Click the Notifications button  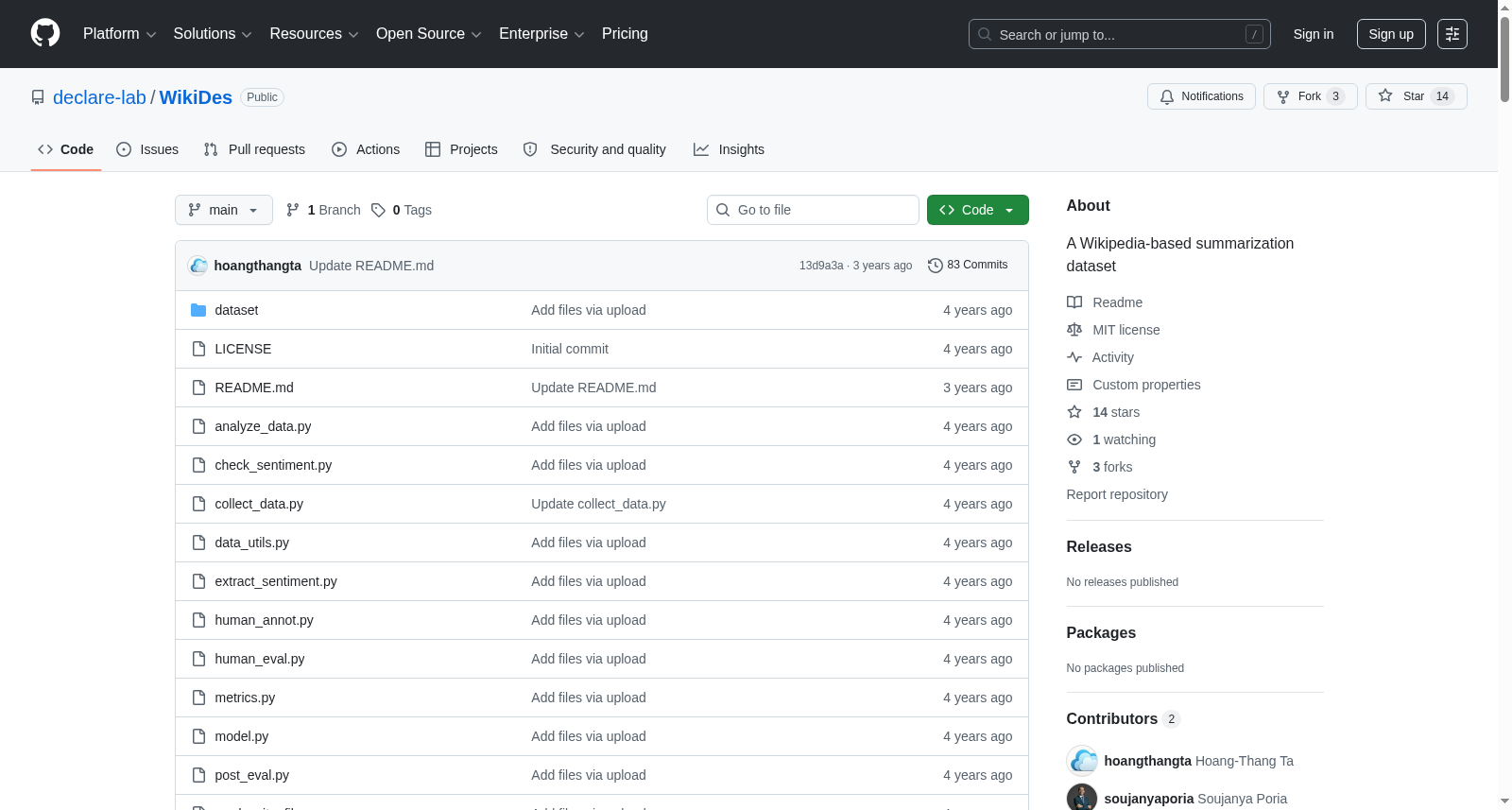(1201, 96)
